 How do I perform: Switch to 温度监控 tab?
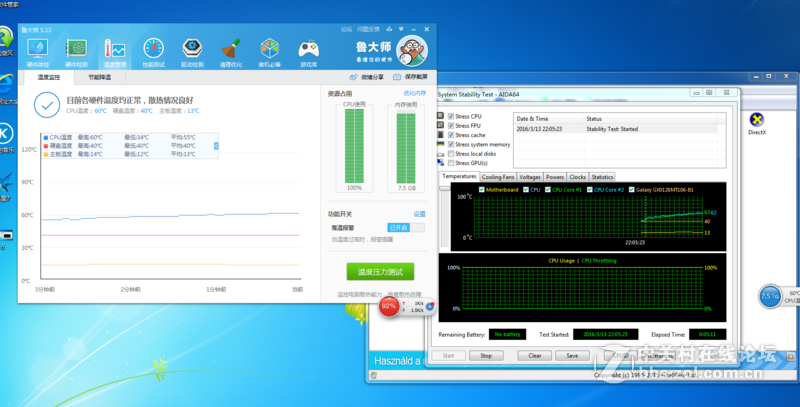coord(48,78)
